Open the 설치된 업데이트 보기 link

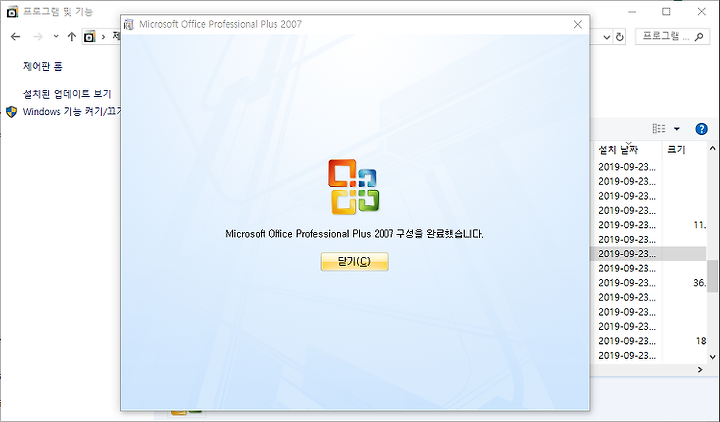pyautogui.click(x=67, y=94)
